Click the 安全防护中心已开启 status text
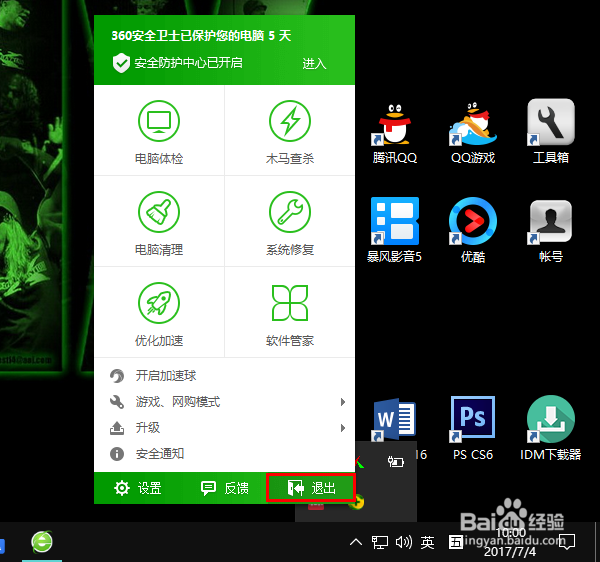The height and width of the screenshot is (562, 600). tap(188, 63)
